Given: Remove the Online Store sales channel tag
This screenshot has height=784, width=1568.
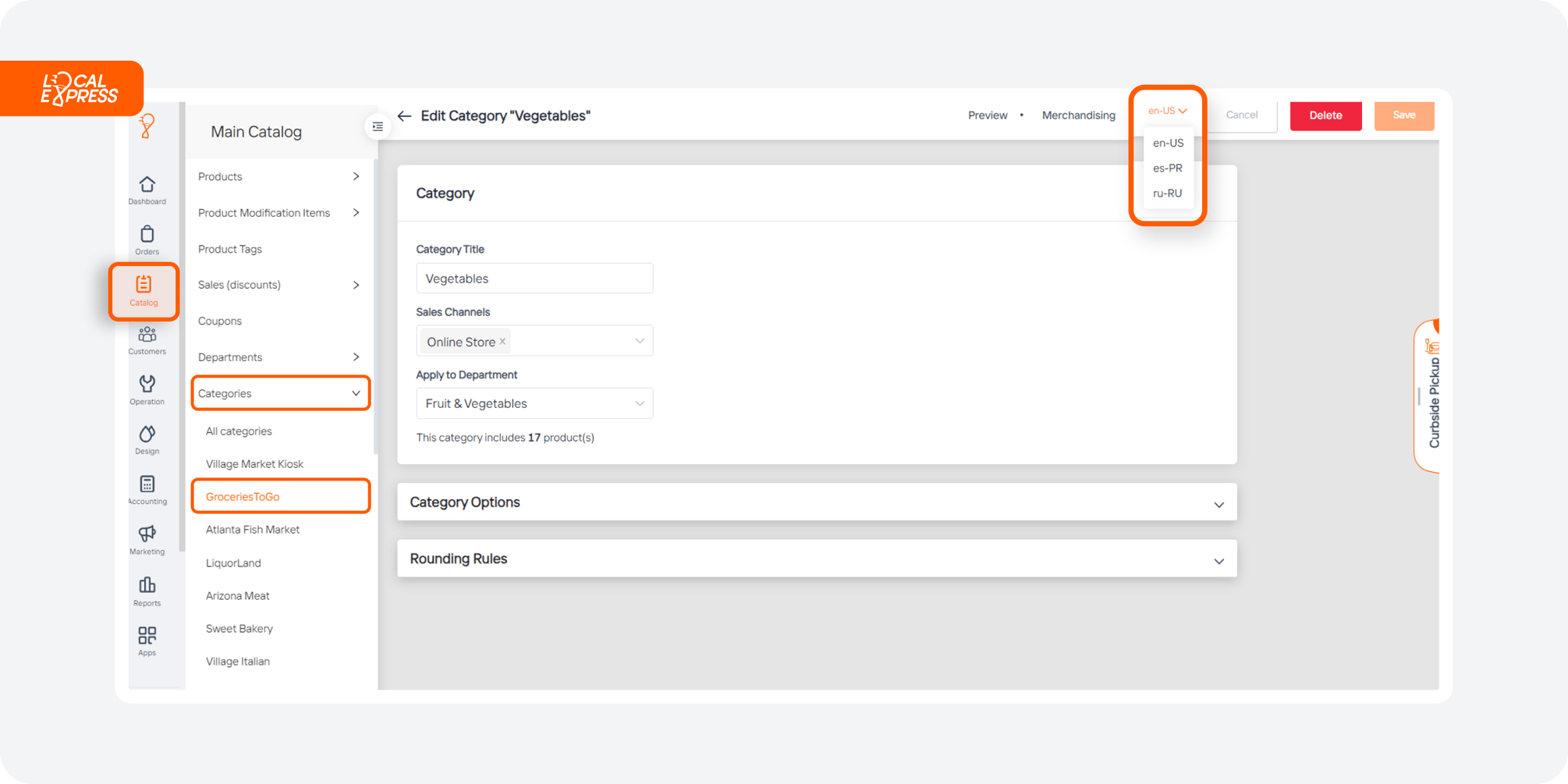Looking at the screenshot, I should [502, 342].
